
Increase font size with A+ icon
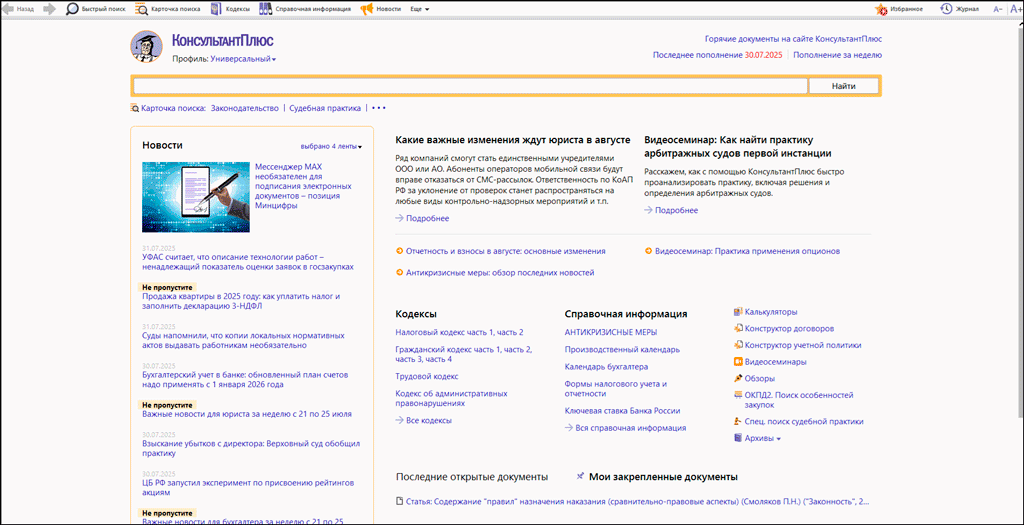click(1015, 9)
